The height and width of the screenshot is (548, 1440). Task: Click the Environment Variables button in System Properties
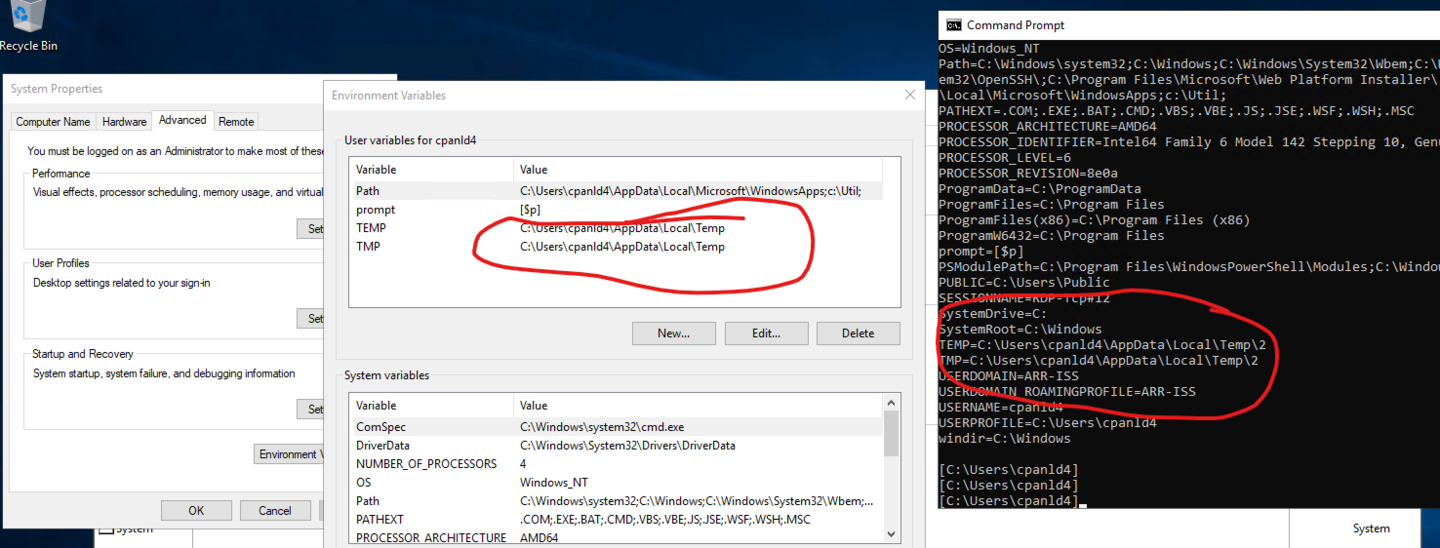point(290,454)
